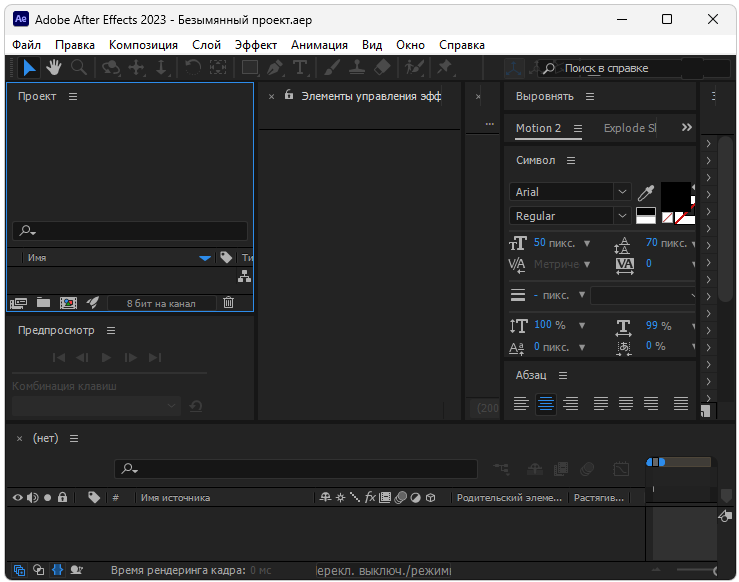Open the kerning Метриче dropdown arrow
The image size is (739, 582).
(587, 264)
